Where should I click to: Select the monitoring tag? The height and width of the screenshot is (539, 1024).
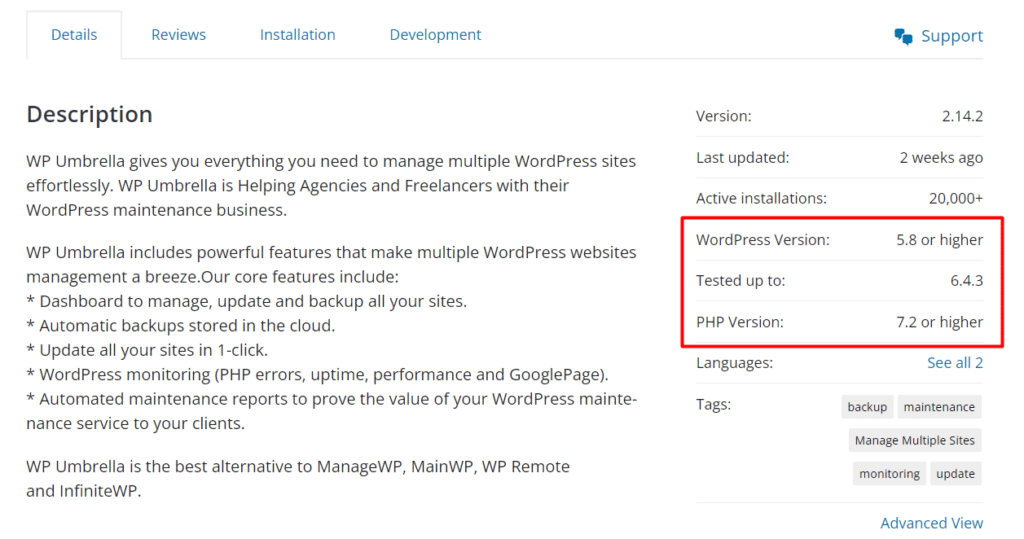(x=889, y=474)
